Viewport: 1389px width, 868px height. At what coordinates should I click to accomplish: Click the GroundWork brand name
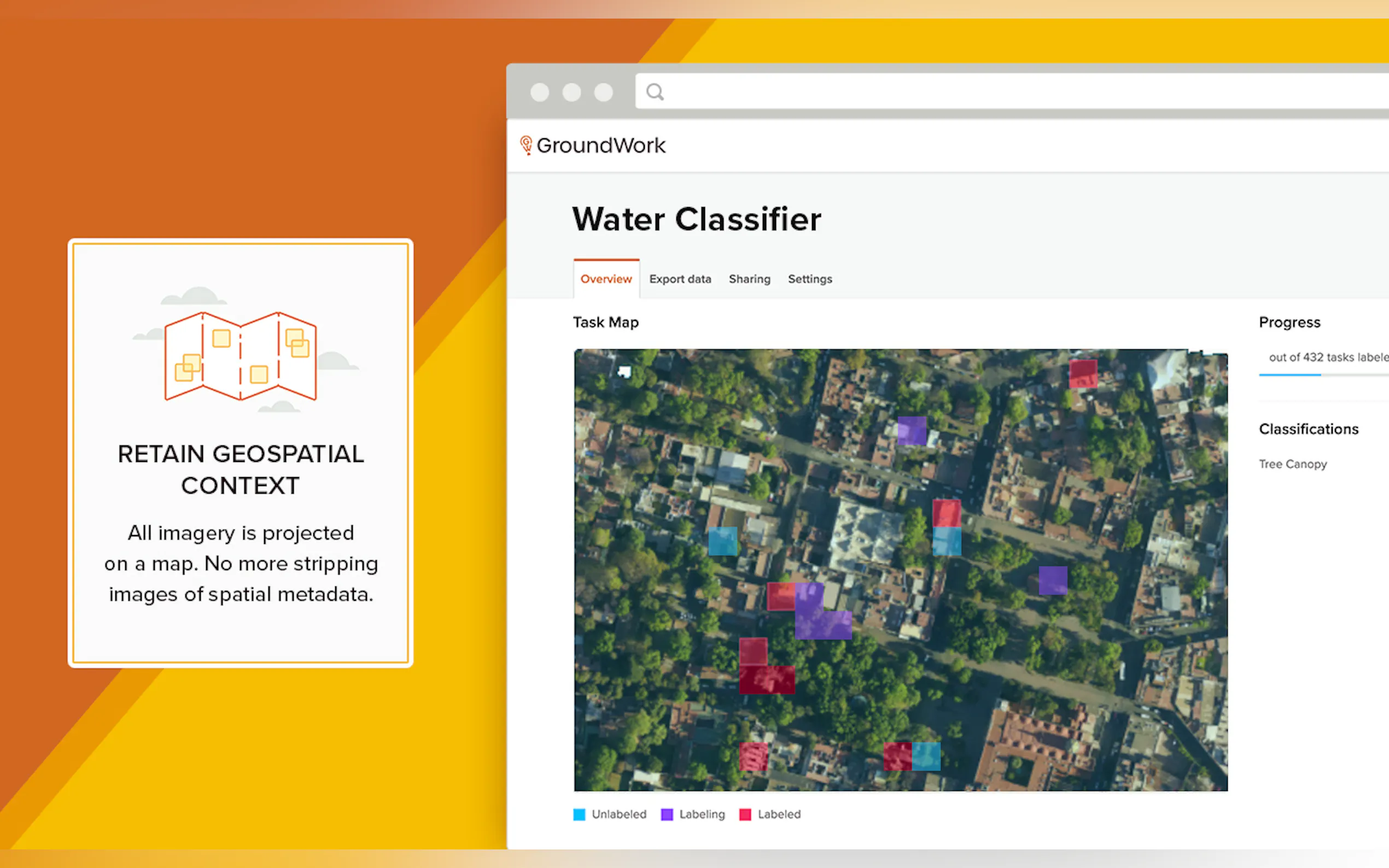(600, 145)
